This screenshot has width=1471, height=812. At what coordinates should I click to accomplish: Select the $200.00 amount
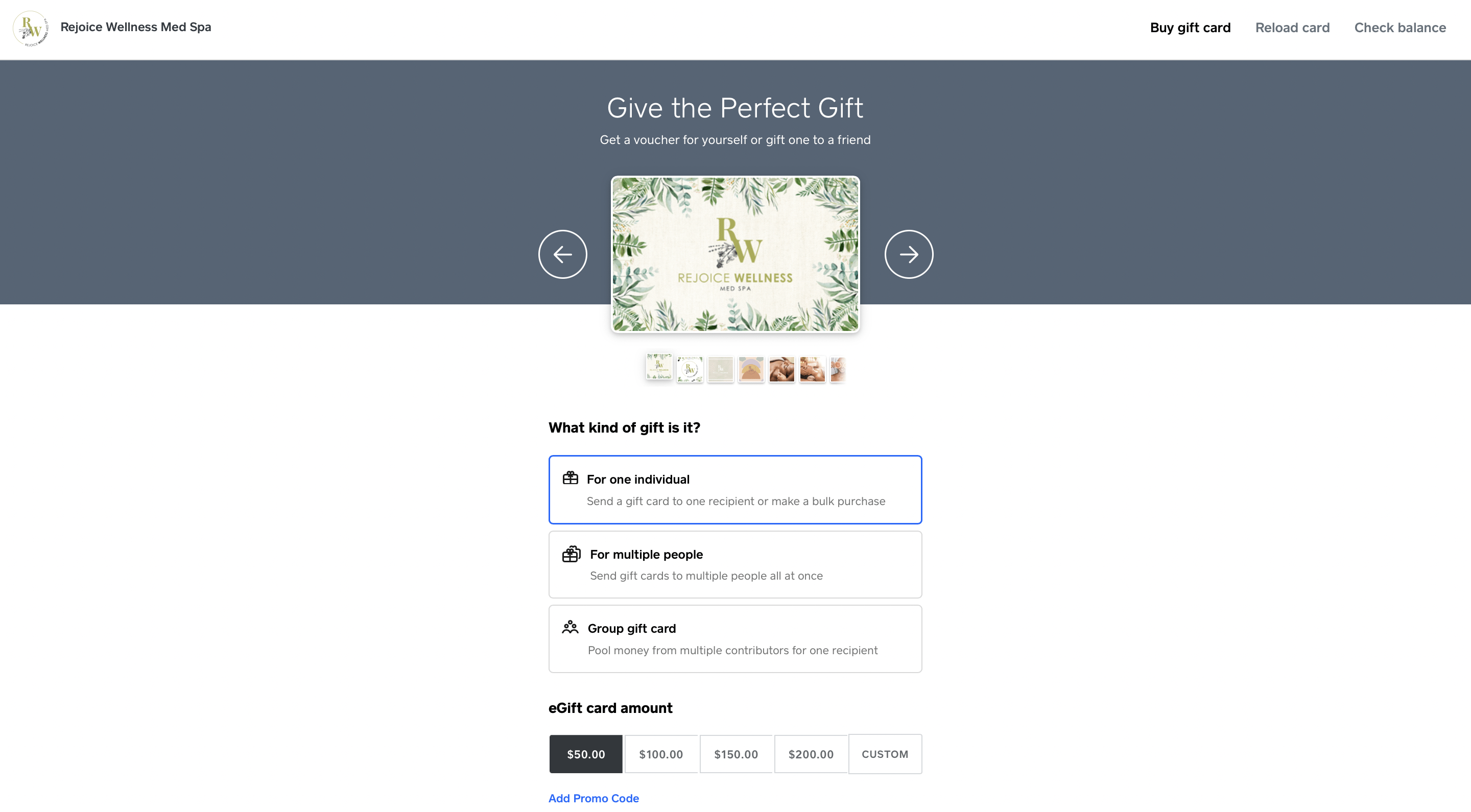pos(810,754)
